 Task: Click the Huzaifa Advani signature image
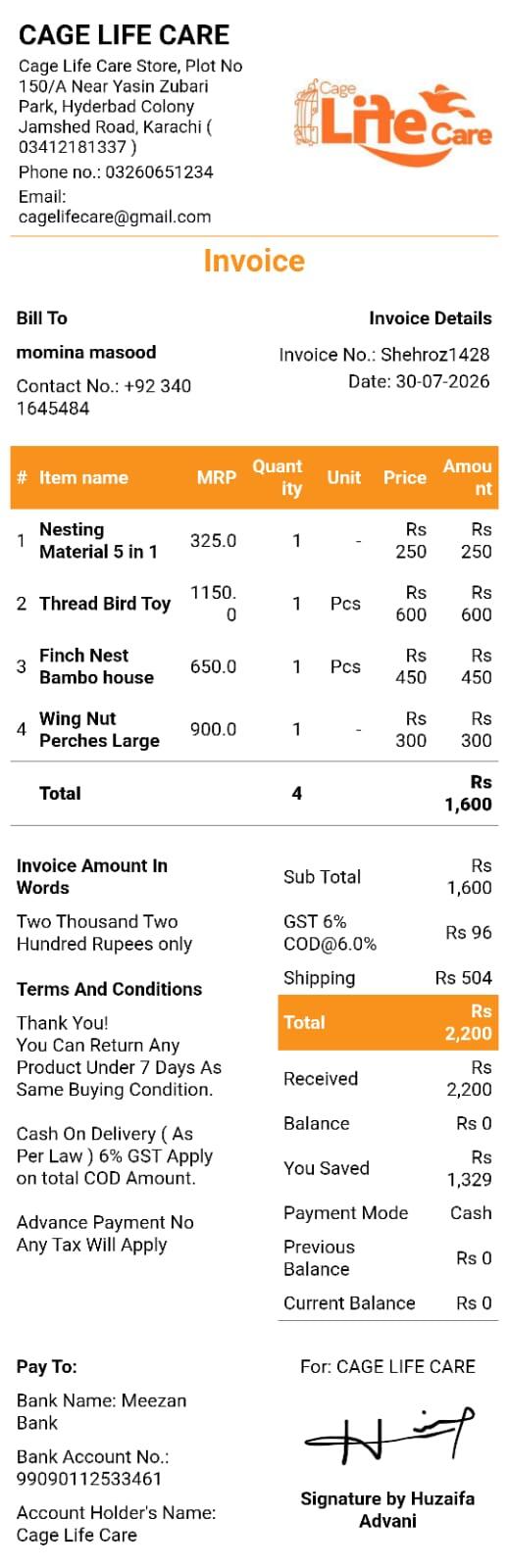coord(389,1439)
